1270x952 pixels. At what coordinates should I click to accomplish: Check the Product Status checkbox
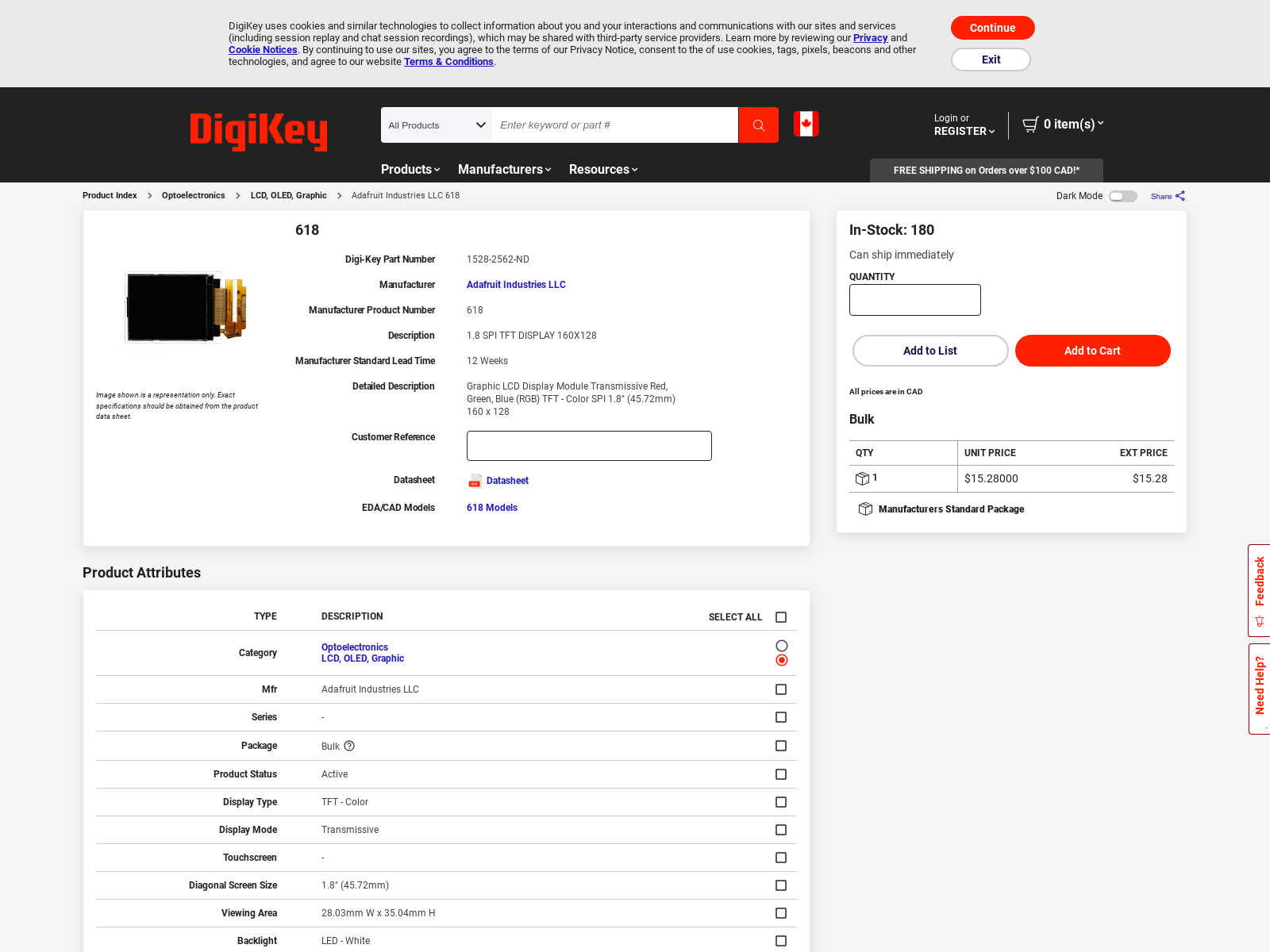pyautogui.click(x=781, y=774)
